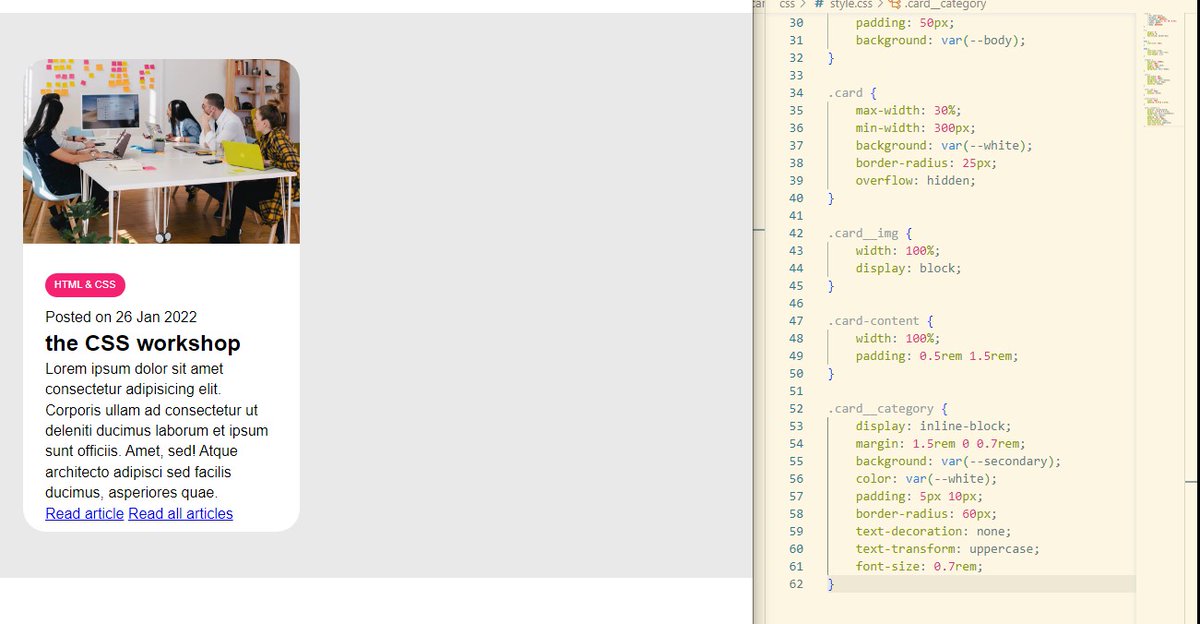Click the closing brace on highlighted line 62

pos(830,583)
